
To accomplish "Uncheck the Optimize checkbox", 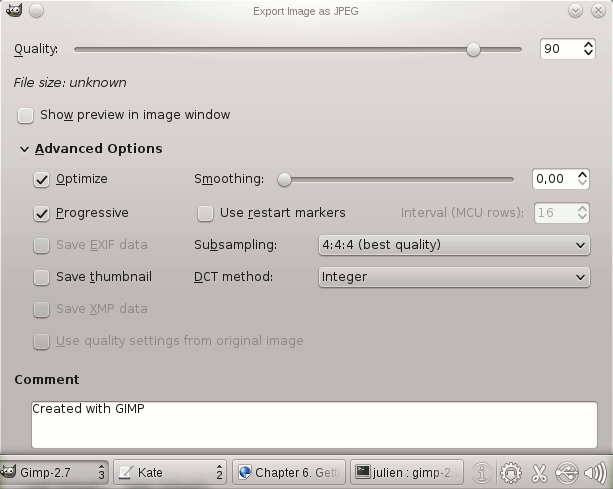I will [41, 180].
